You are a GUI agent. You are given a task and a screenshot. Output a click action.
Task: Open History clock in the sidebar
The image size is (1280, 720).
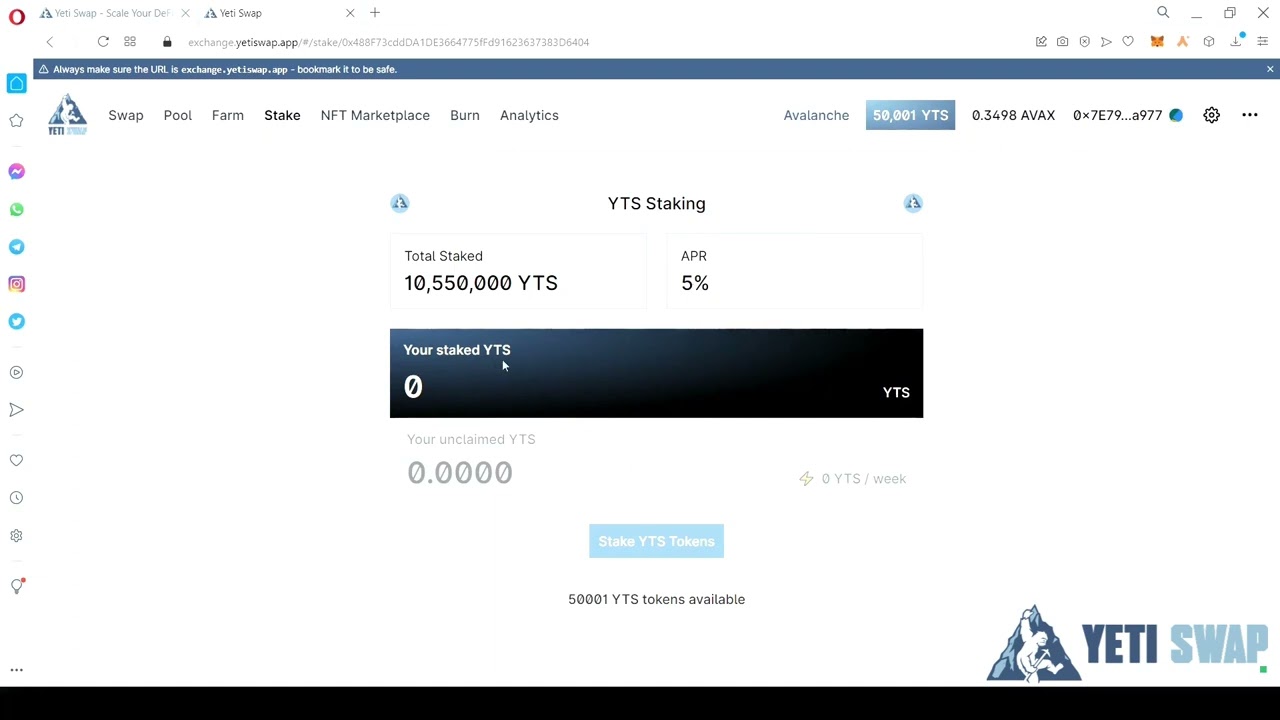tap(16, 498)
